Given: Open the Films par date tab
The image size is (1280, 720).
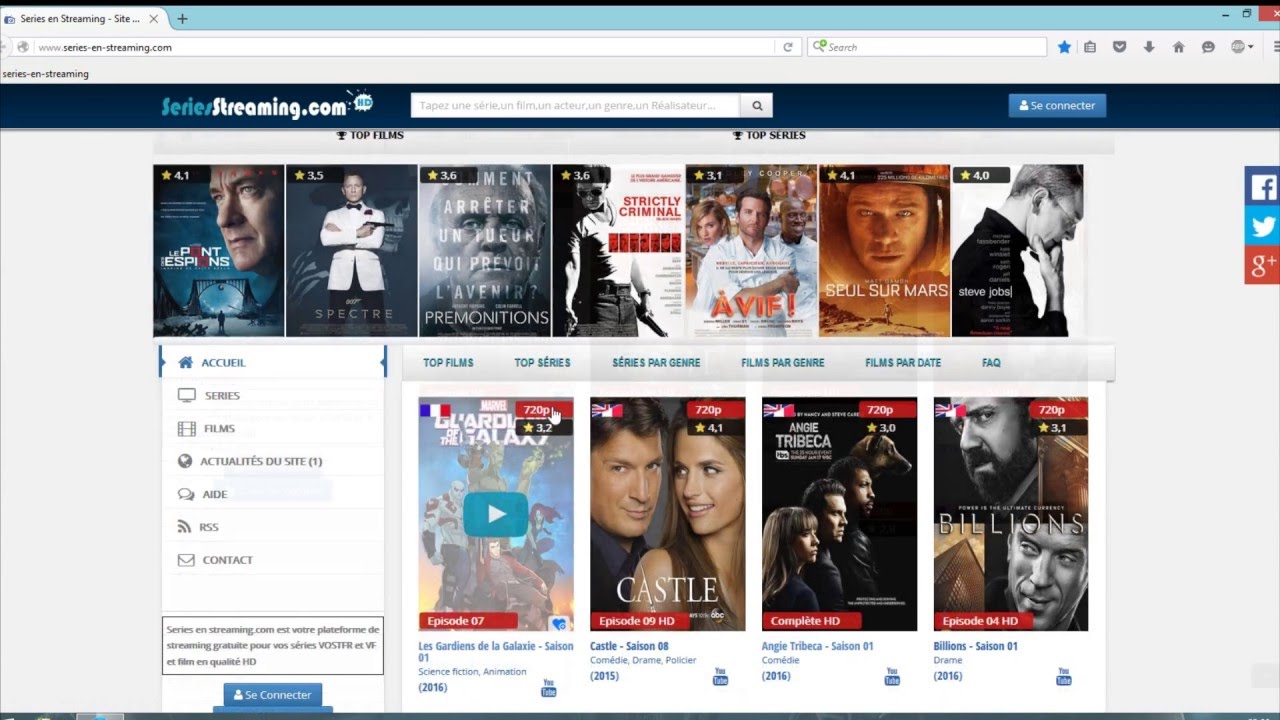Looking at the screenshot, I should [x=903, y=363].
